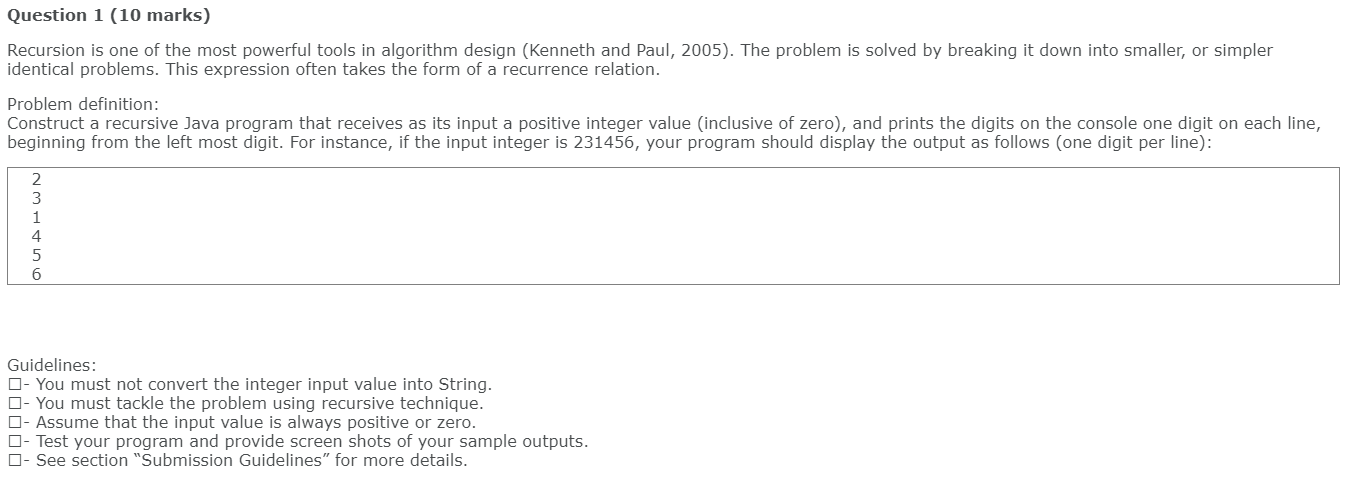Click digit 6 in the output box
This screenshot has height=481, width=1345.
click(x=37, y=274)
